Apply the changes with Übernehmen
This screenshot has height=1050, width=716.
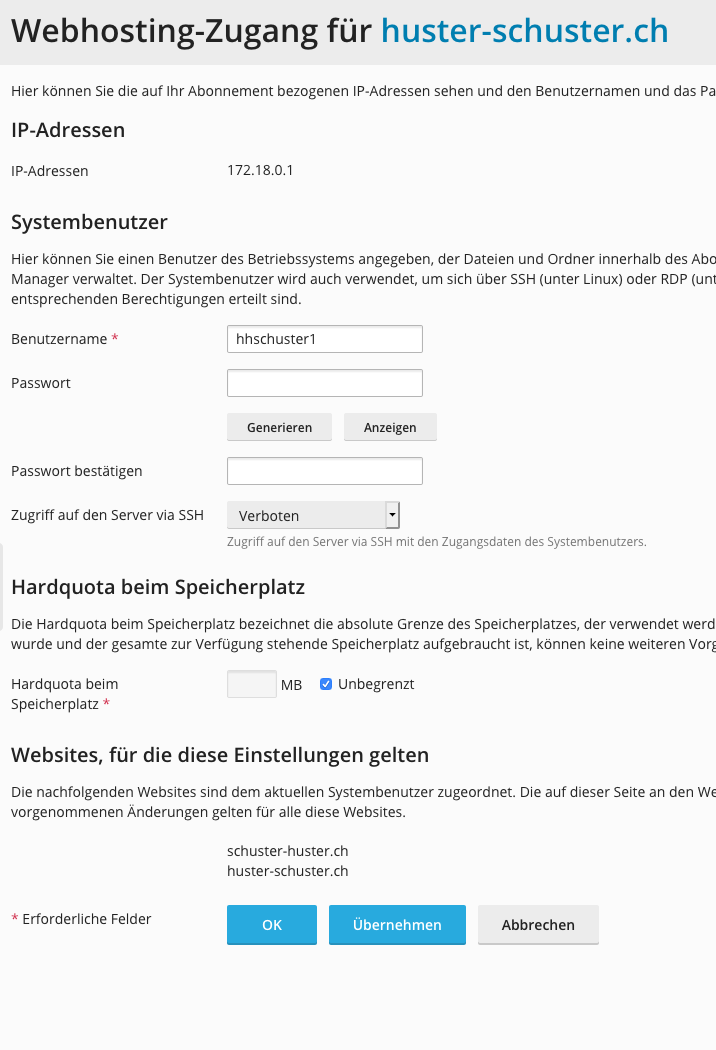pyautogui.click(x=397, y=925)
